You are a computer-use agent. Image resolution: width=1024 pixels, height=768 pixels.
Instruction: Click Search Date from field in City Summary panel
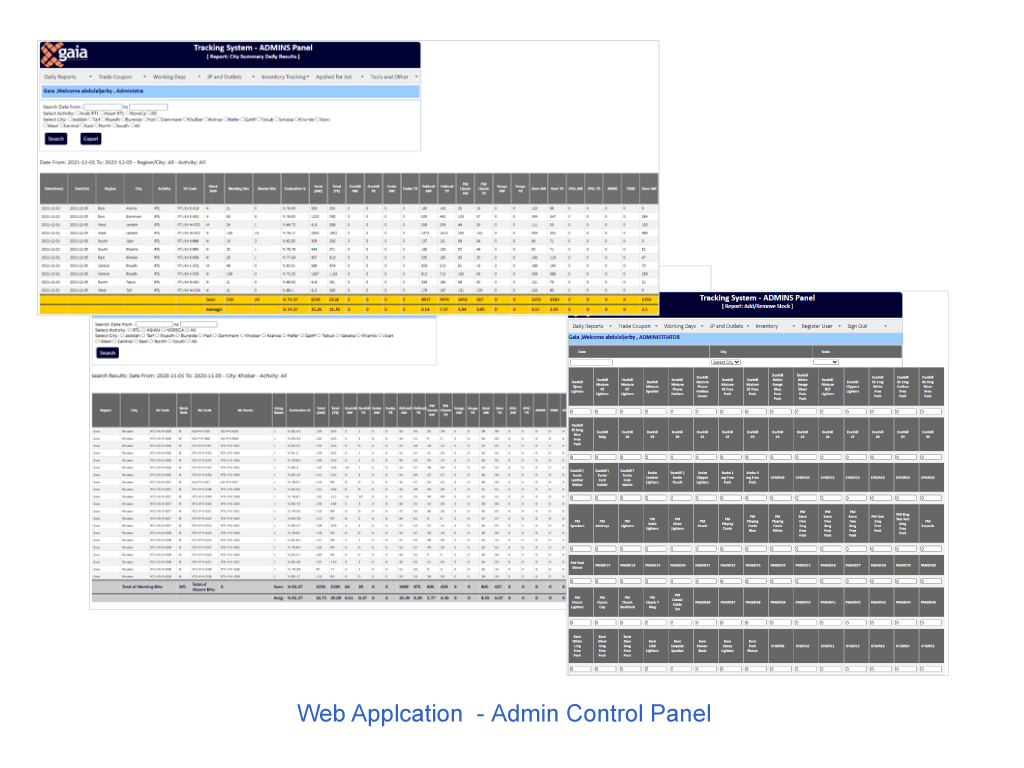pos(103,106)
